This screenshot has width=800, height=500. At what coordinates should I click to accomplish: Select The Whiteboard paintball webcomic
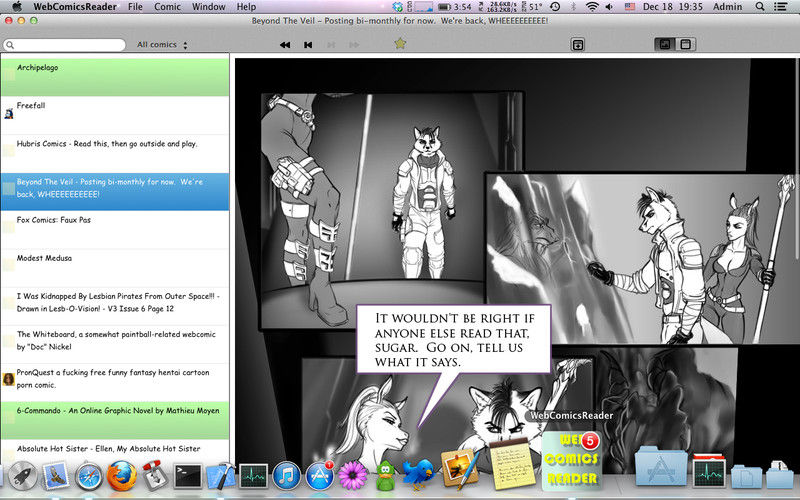click(x=115, y=344)
